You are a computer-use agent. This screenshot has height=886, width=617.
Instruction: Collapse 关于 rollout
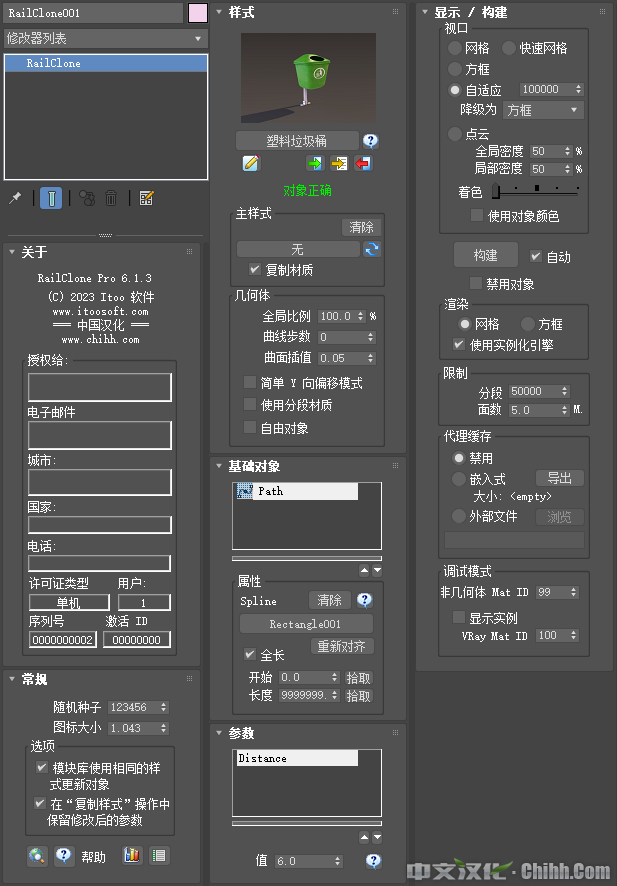12,251
